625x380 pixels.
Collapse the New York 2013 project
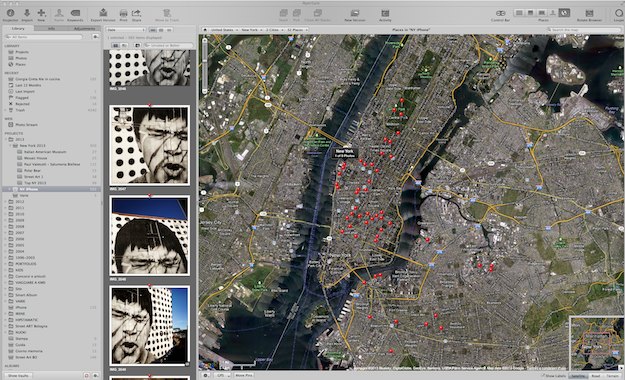click(10, 146)
